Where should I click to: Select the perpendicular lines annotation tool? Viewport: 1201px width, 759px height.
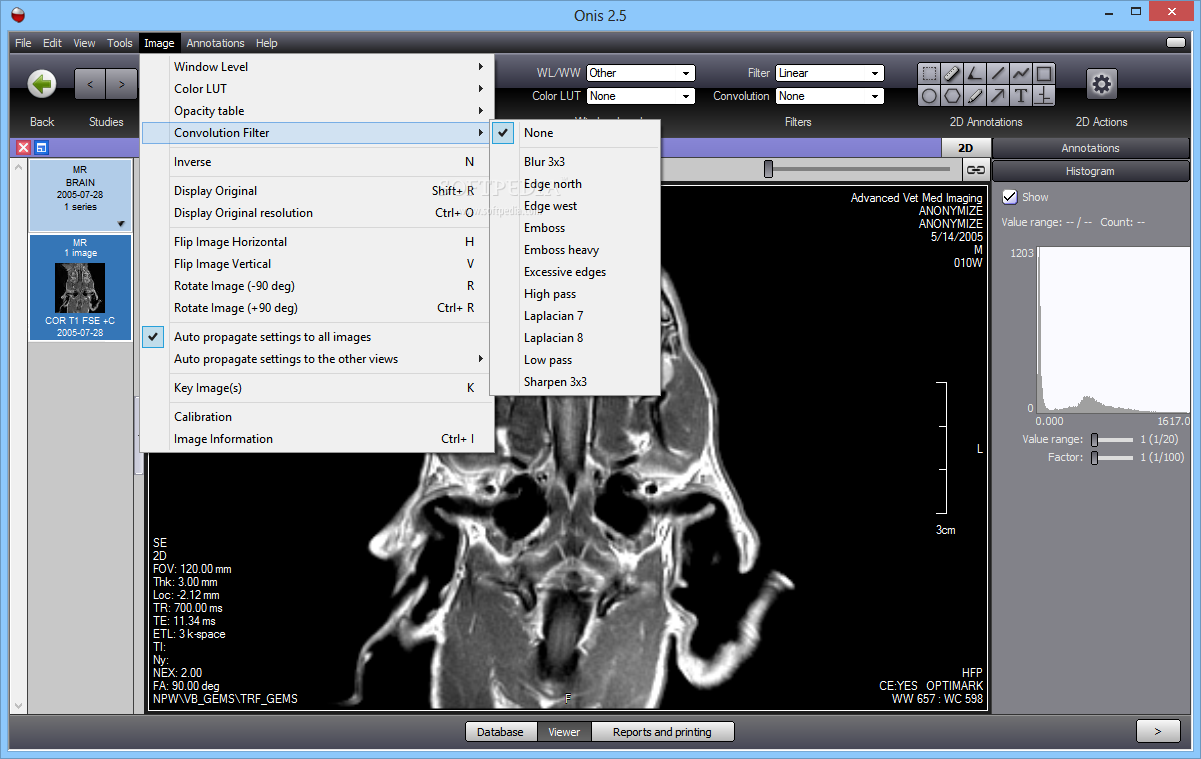point(1043,96)
